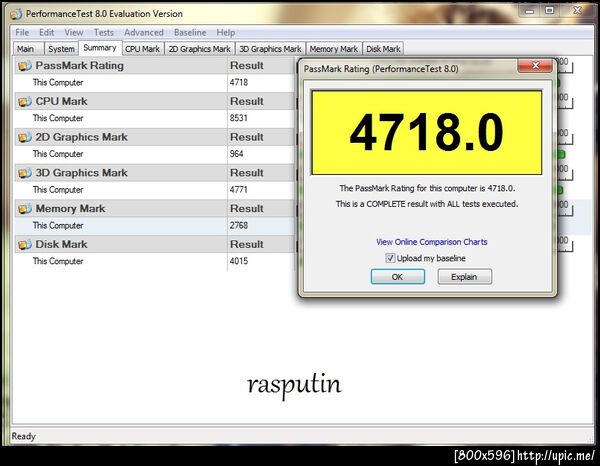Click the 3D Graphics Mark row icon

(x=24, y=173)
